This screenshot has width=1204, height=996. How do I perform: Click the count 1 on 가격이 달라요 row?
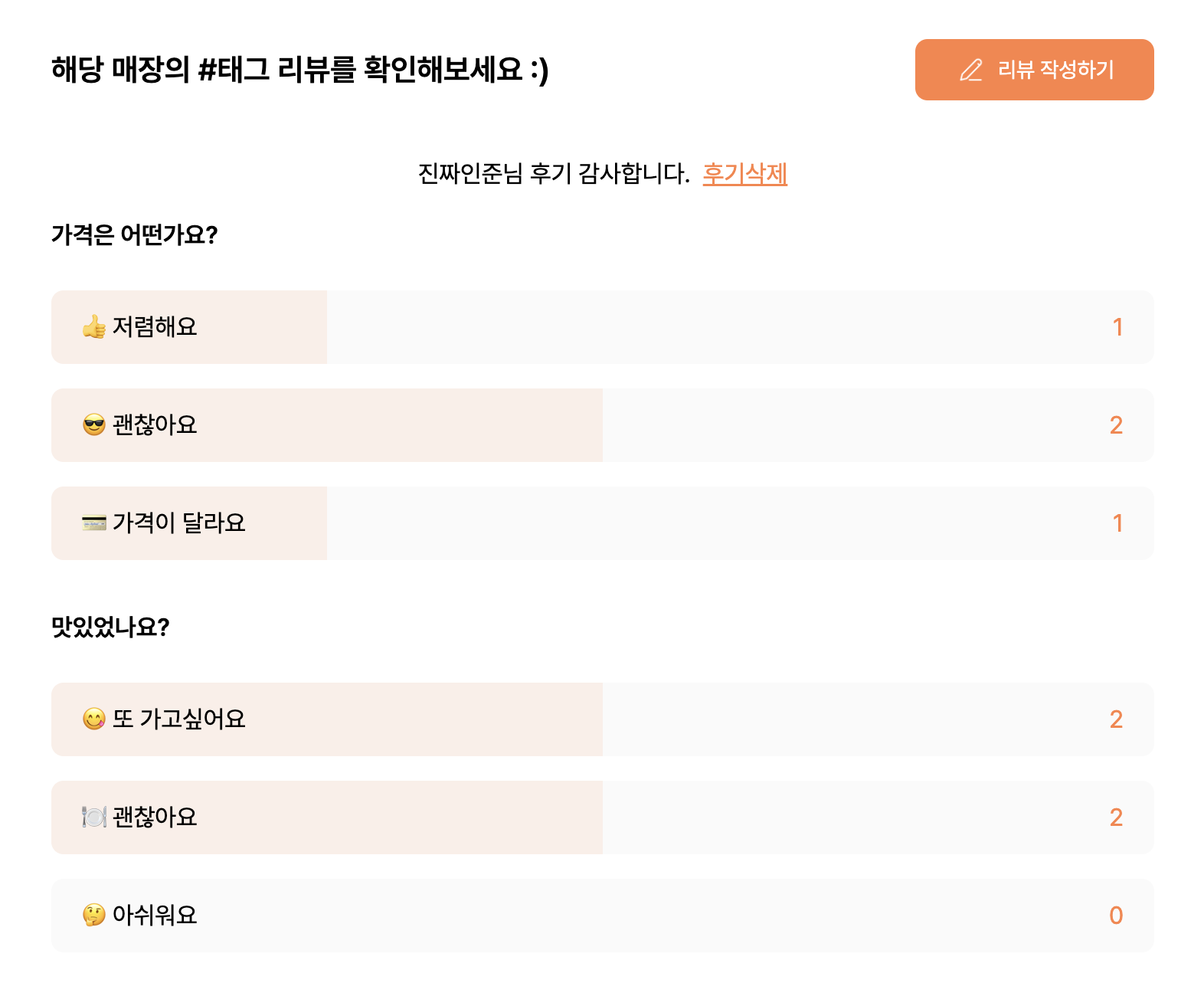(x=1117, y=523)
